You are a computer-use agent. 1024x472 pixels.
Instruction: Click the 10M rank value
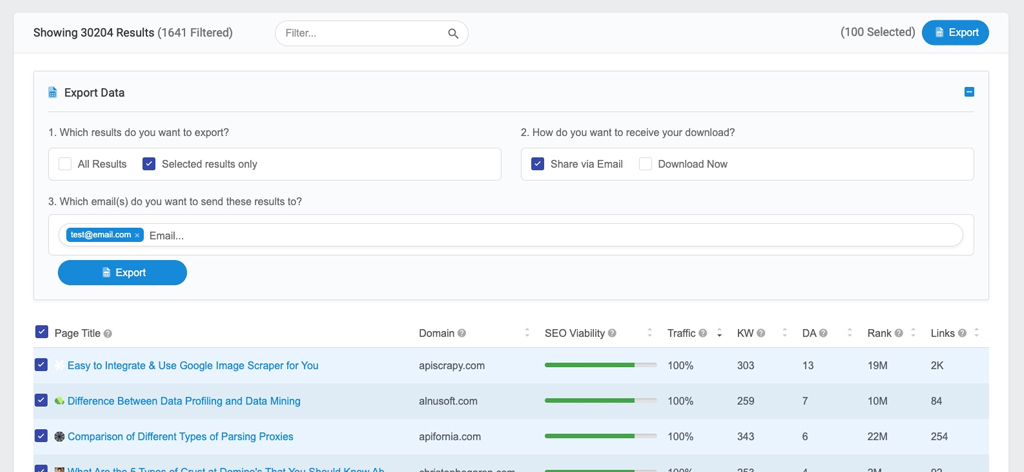(x=877, y=401)
